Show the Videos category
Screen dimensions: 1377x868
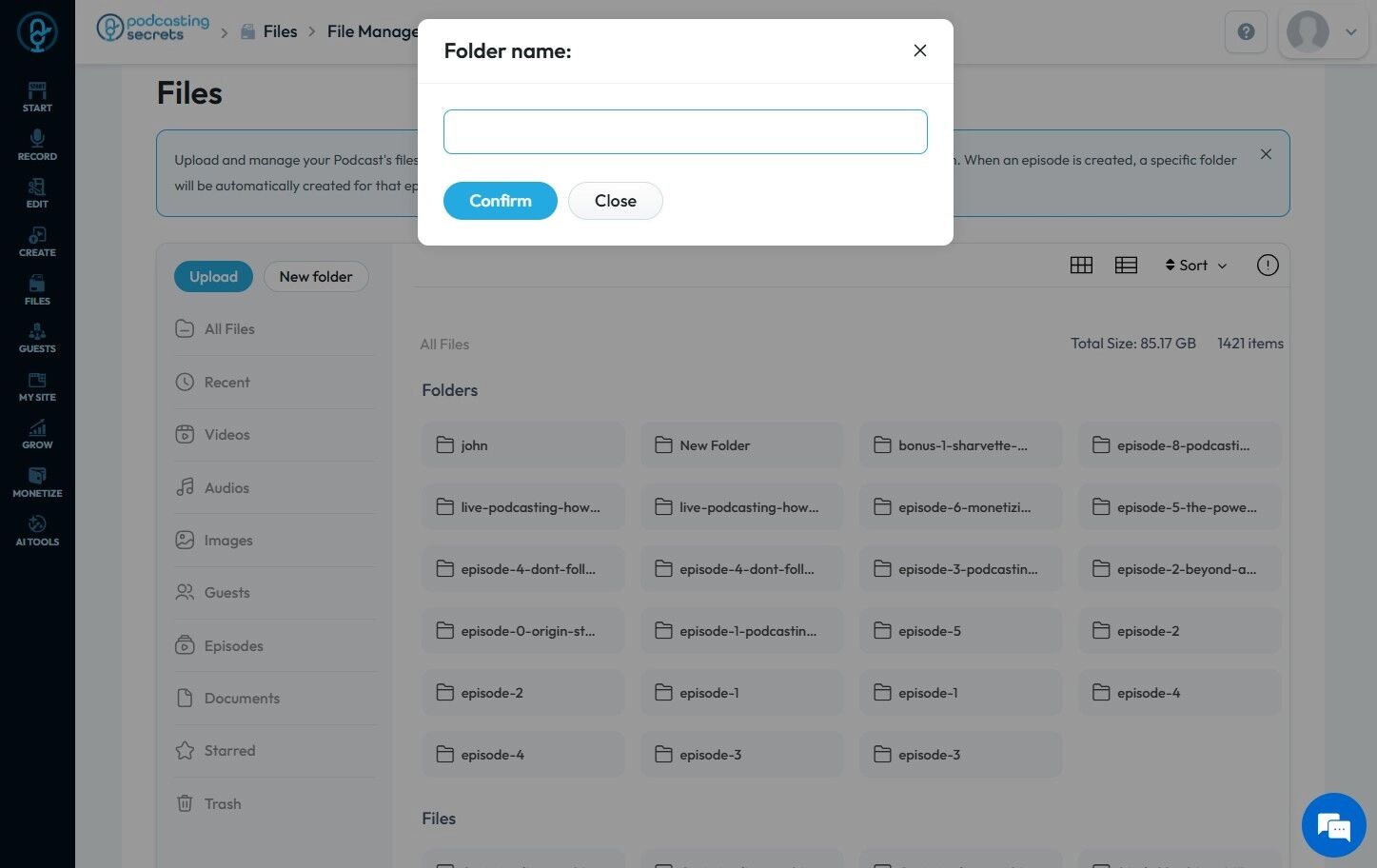pos(226,435)
